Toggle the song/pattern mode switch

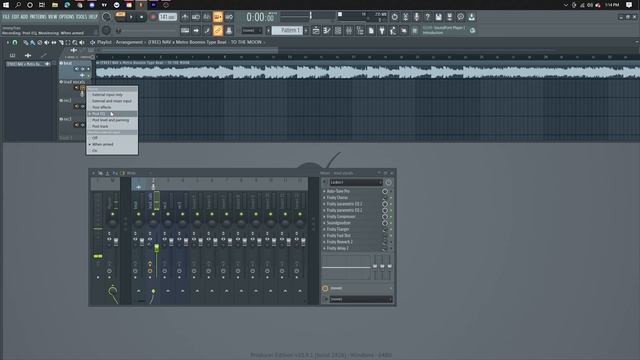click(x=120, y=17)
